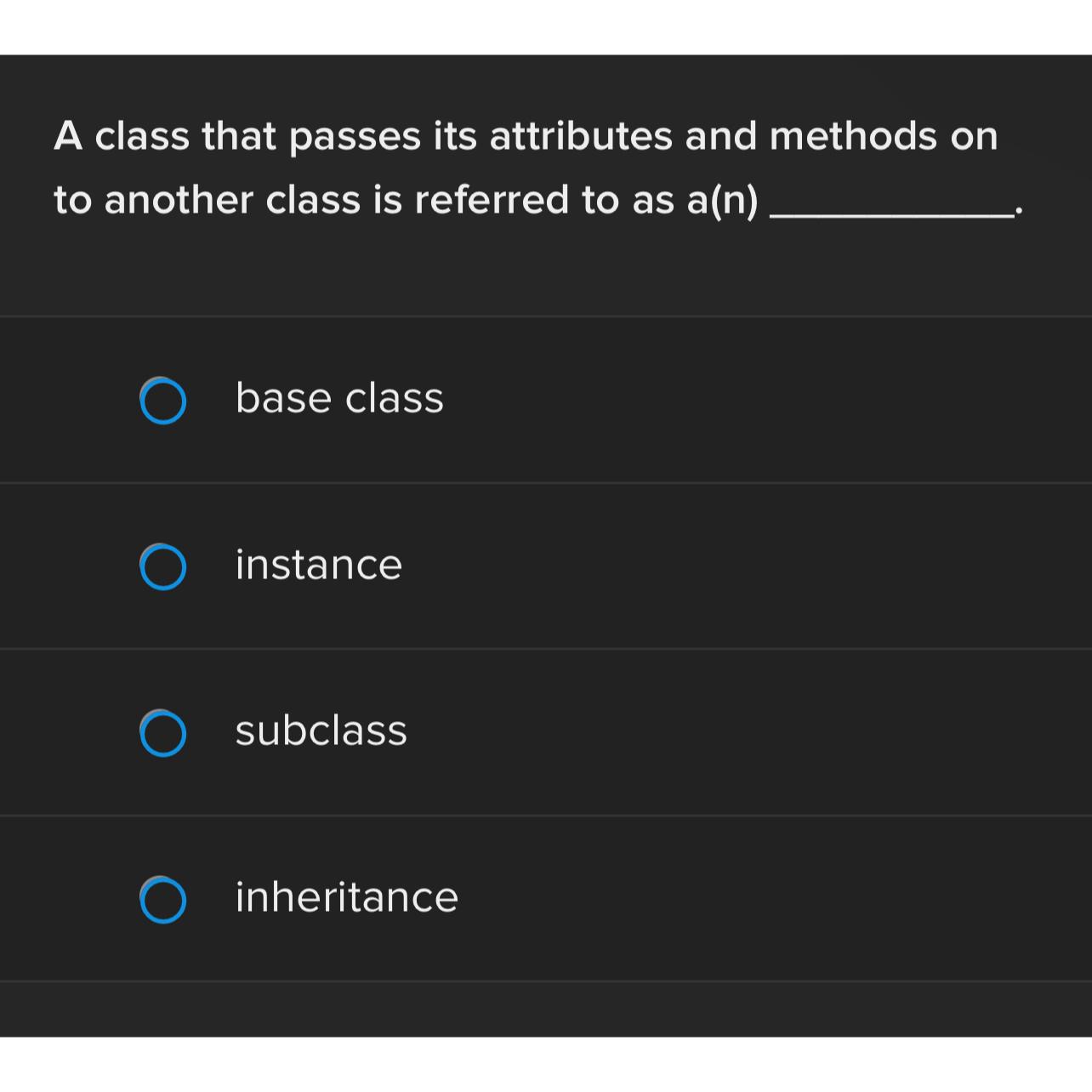Viewport: 1092px width, 1092px height.
Task: Click the third answer option row
Action: (x=544, y=731)
